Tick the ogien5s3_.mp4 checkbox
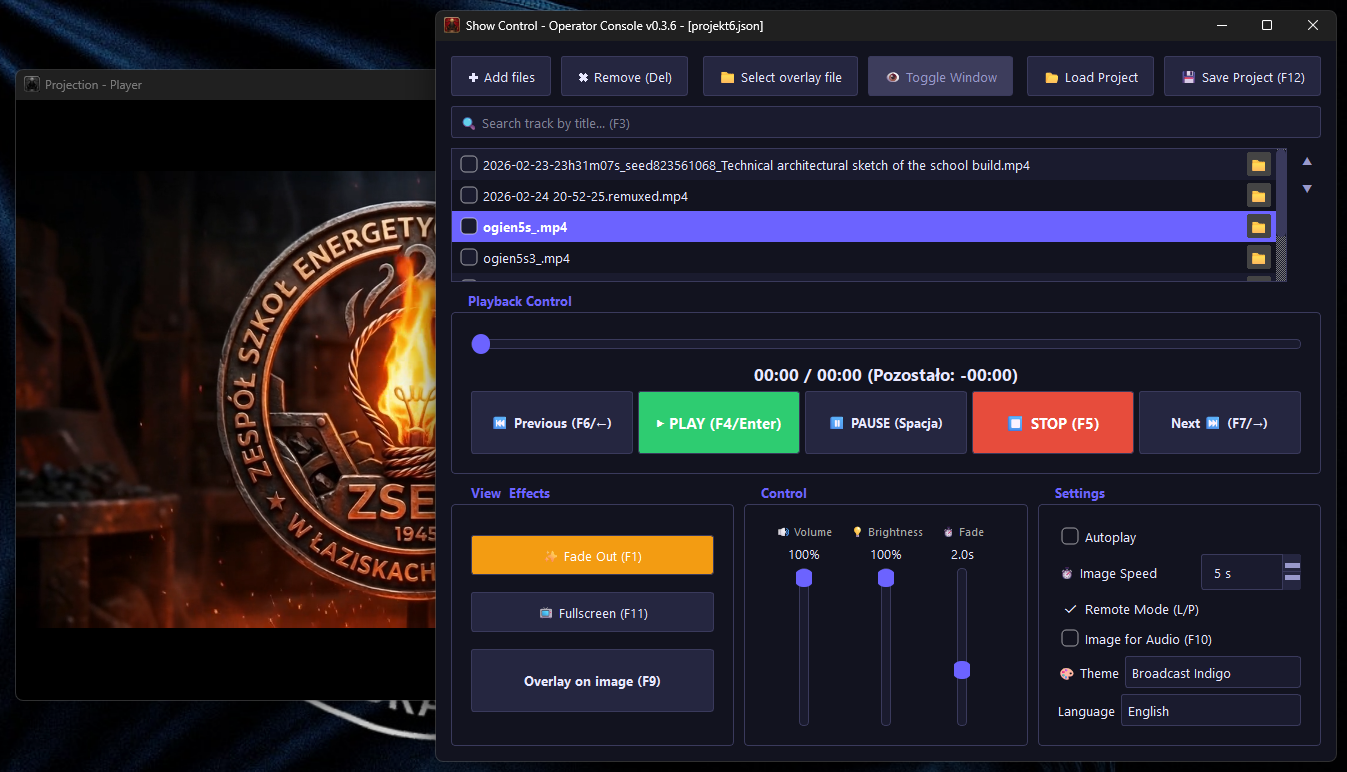The image size is (1347, 772). tap(468, 258)
